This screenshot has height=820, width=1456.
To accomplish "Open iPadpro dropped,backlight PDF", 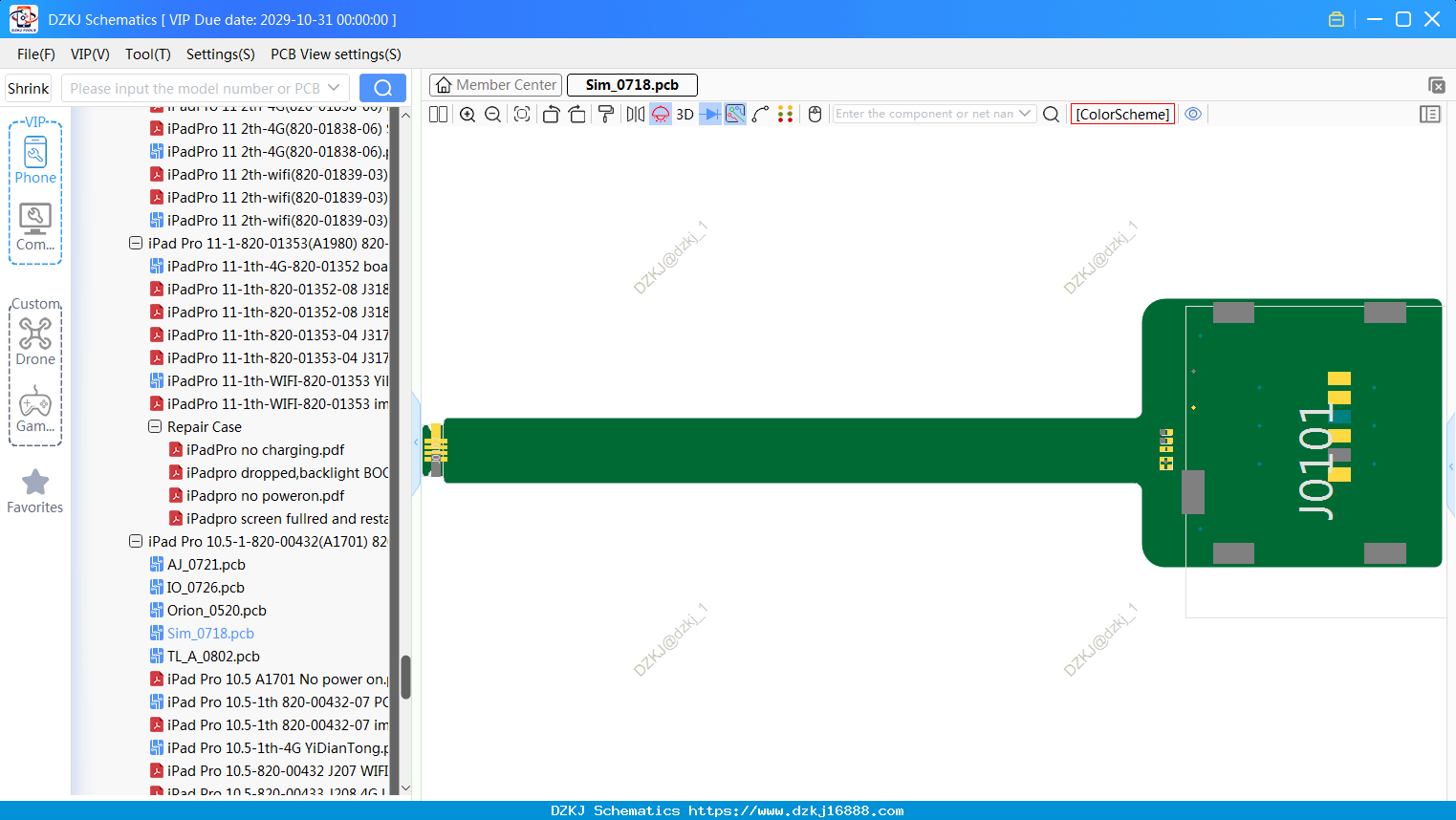I will (x=279, y=473).
